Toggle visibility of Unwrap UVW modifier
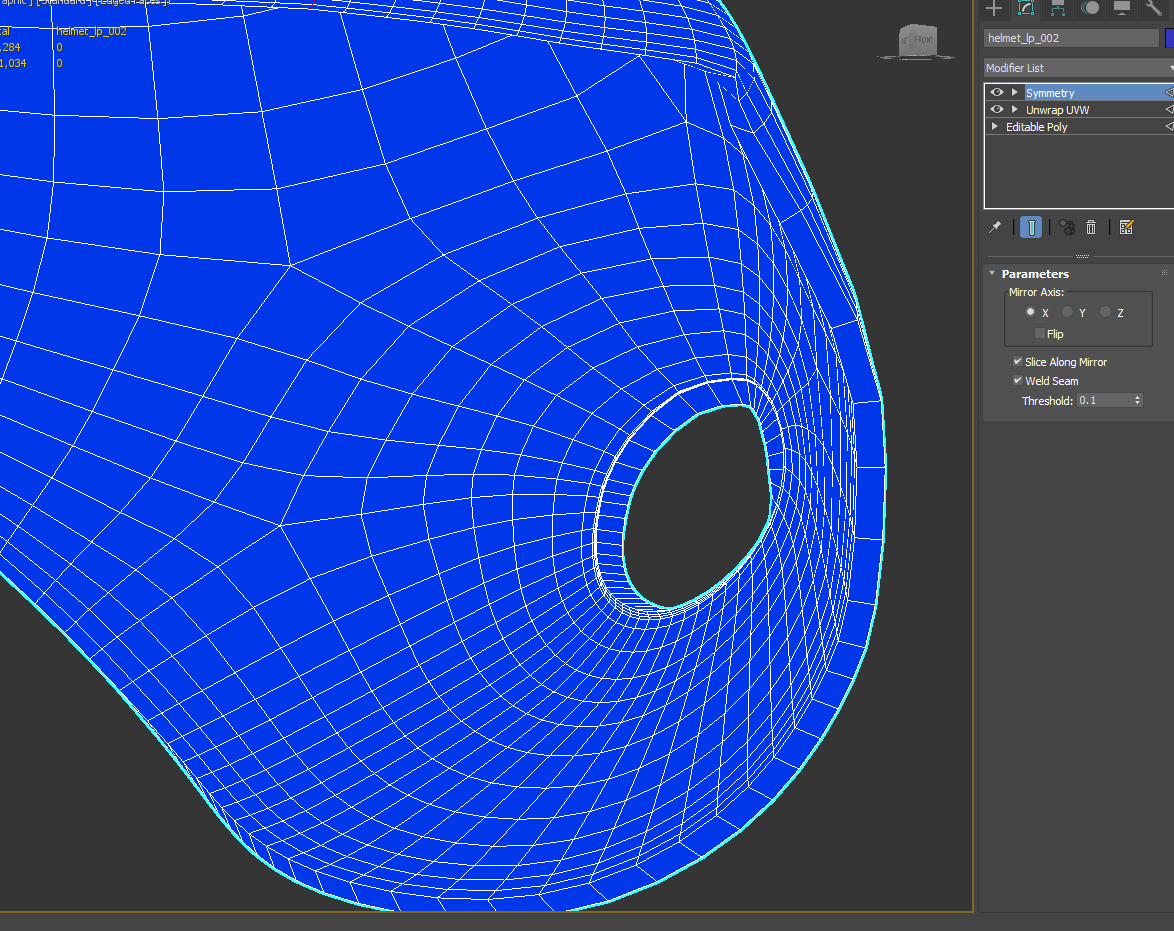Screen dimensions: 1174x931 click(996, 109)
